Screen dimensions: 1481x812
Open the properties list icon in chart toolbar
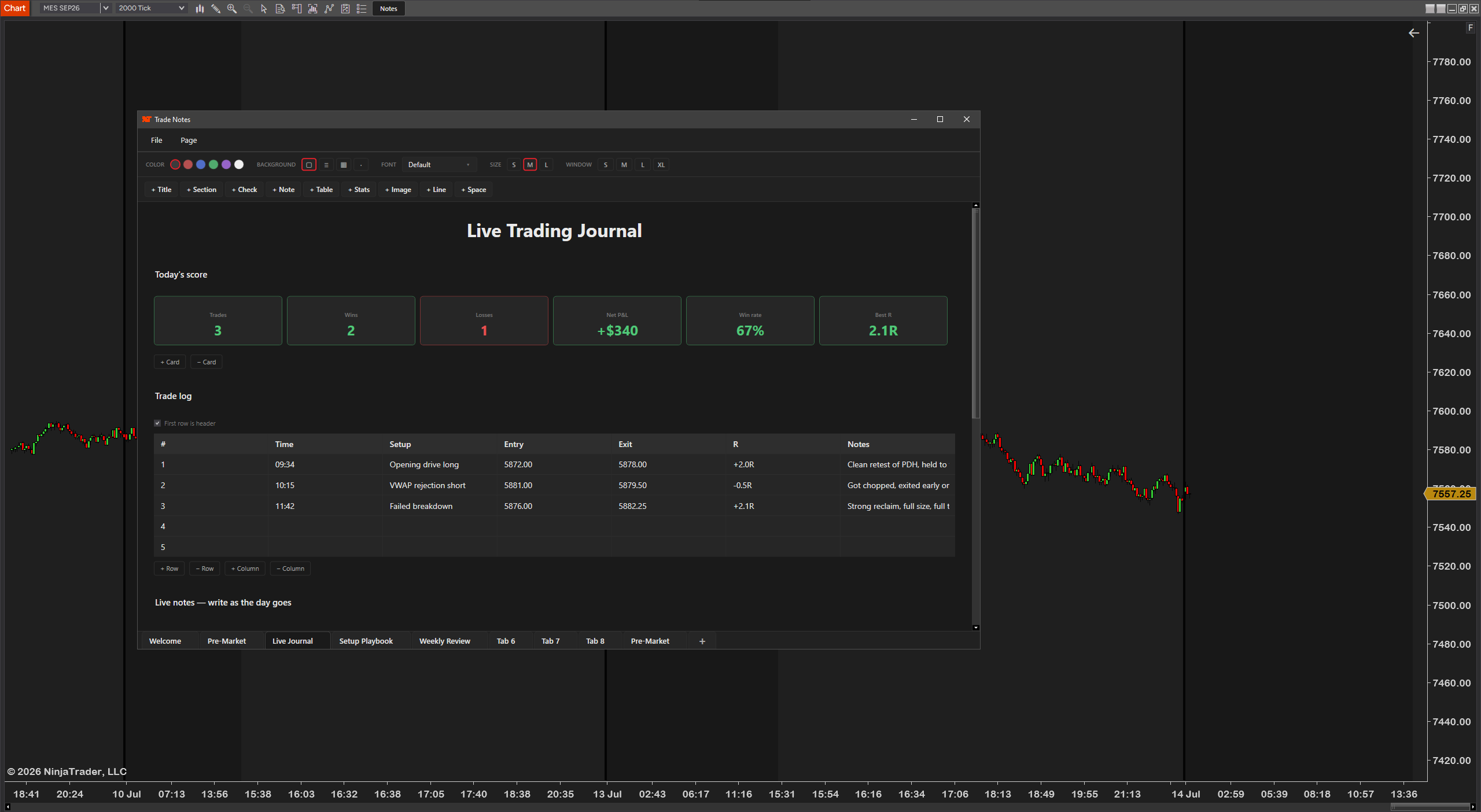(362, 8)
